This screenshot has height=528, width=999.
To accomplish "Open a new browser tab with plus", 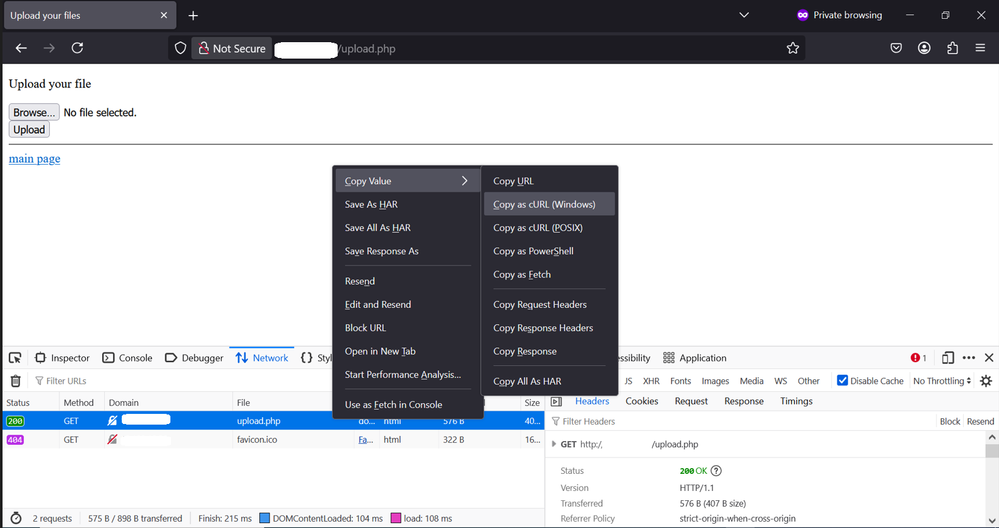I will tap(193, 15).
